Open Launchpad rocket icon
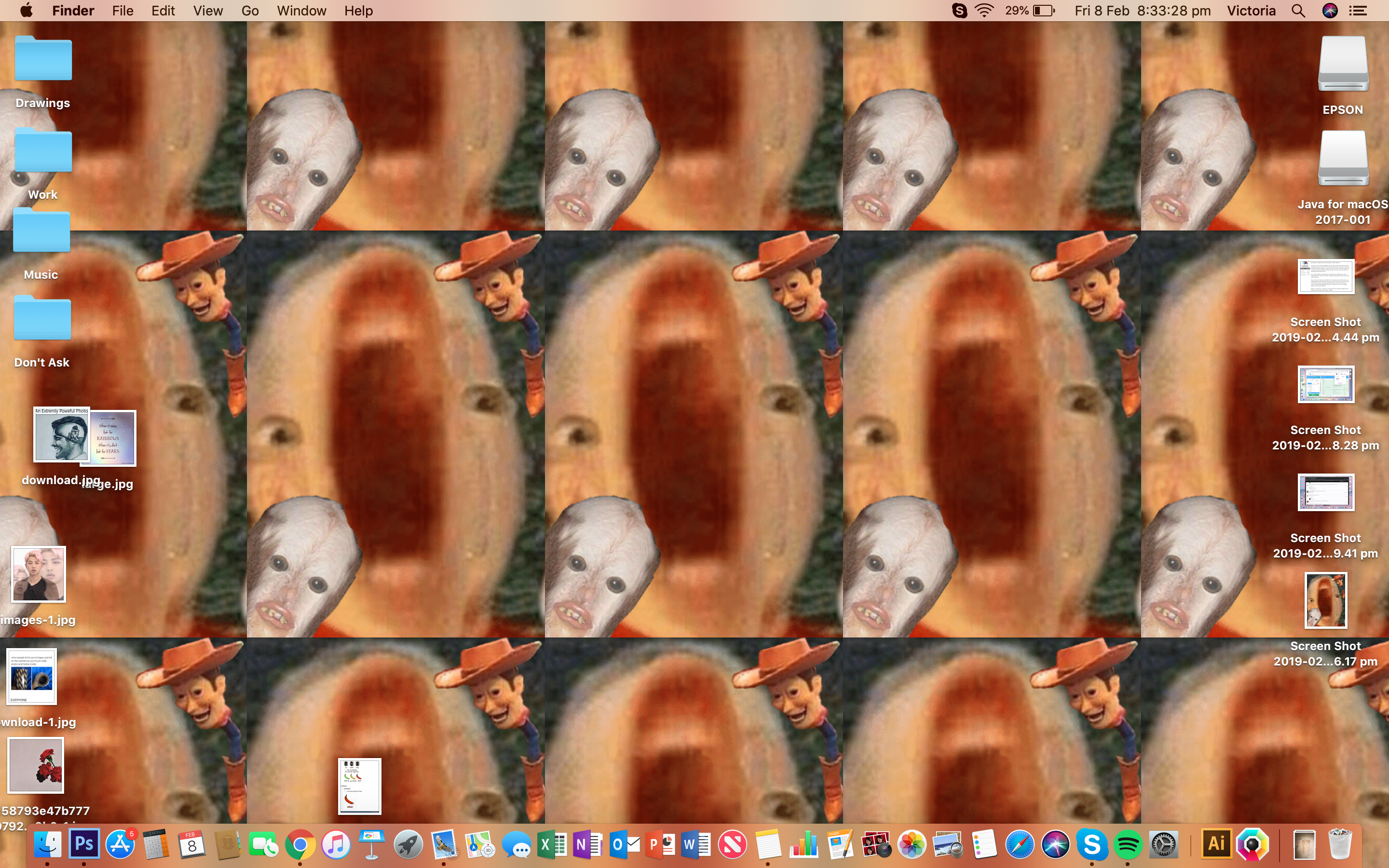 (408, 844)
